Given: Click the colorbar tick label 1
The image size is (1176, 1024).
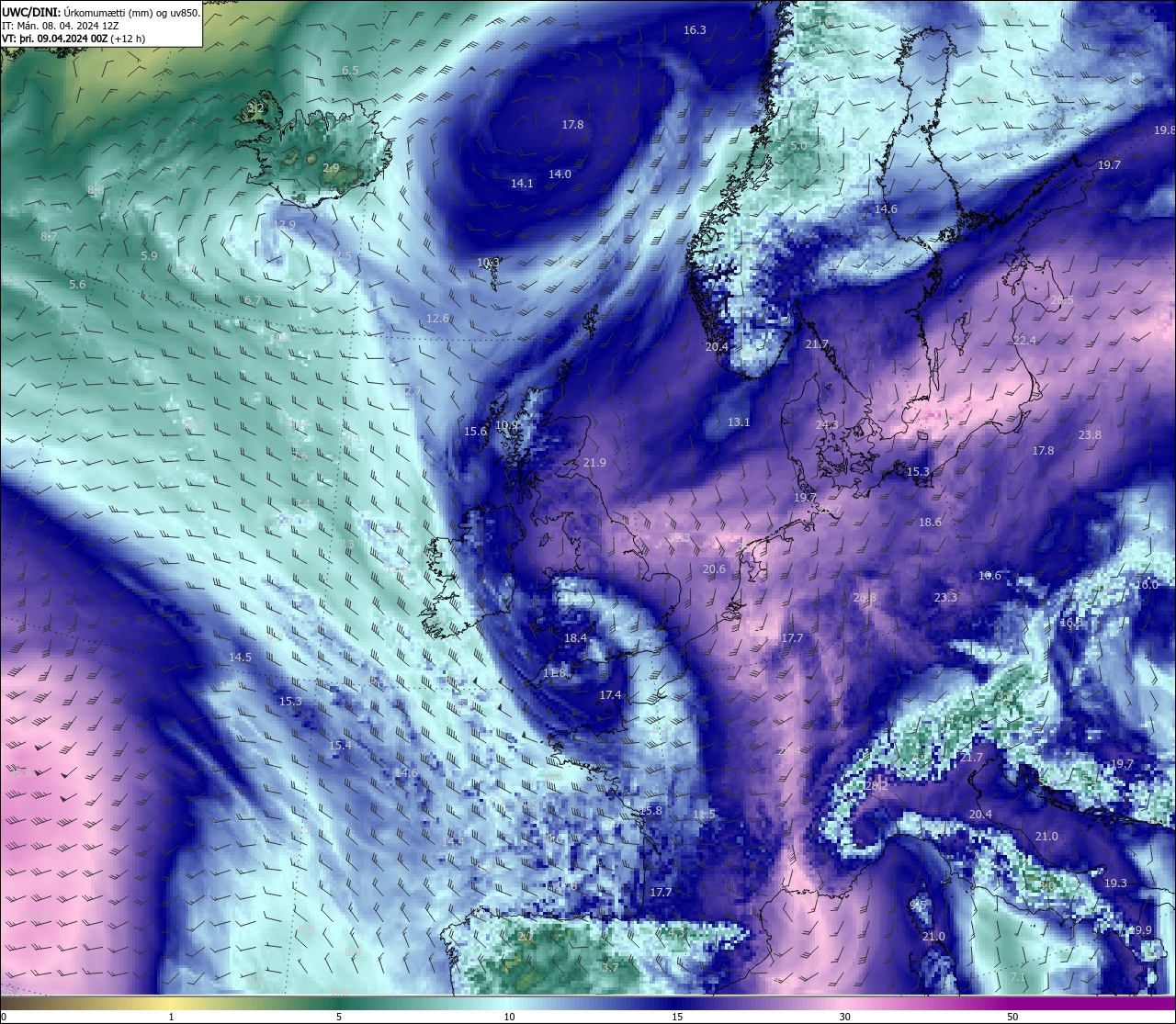Looking at the screenshot, I should pos(172,1017).
